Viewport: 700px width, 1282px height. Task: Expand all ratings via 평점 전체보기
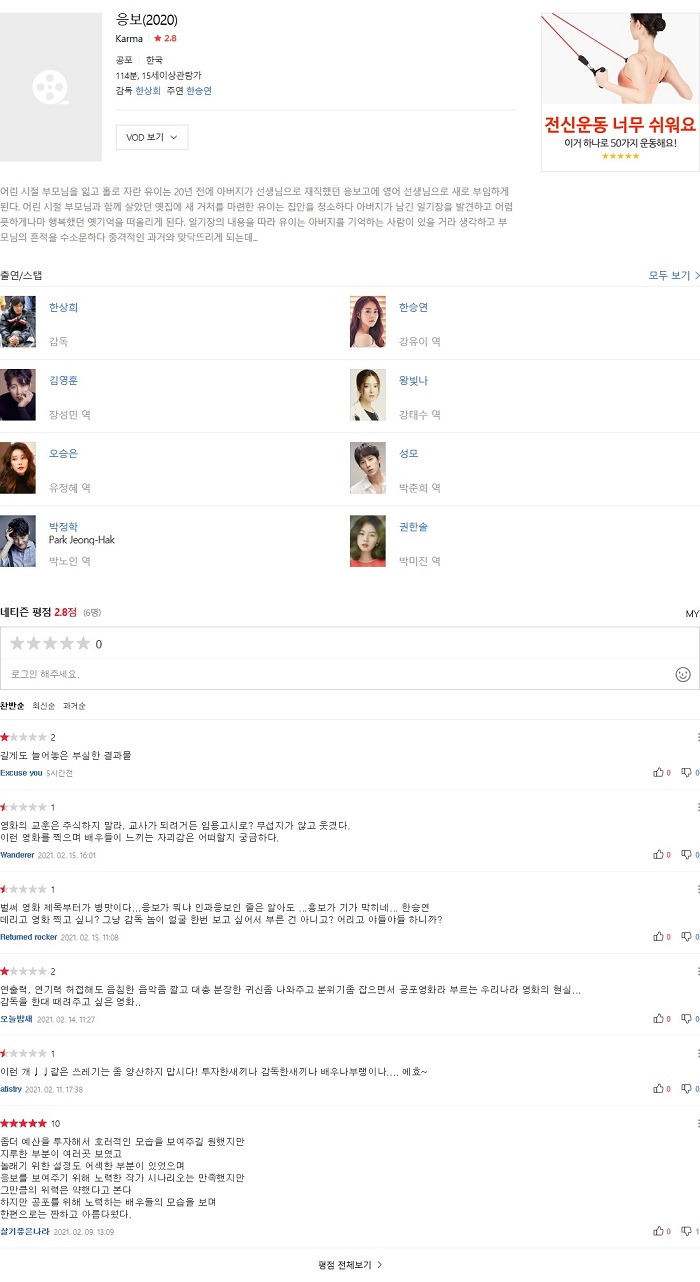point(350,1265)
